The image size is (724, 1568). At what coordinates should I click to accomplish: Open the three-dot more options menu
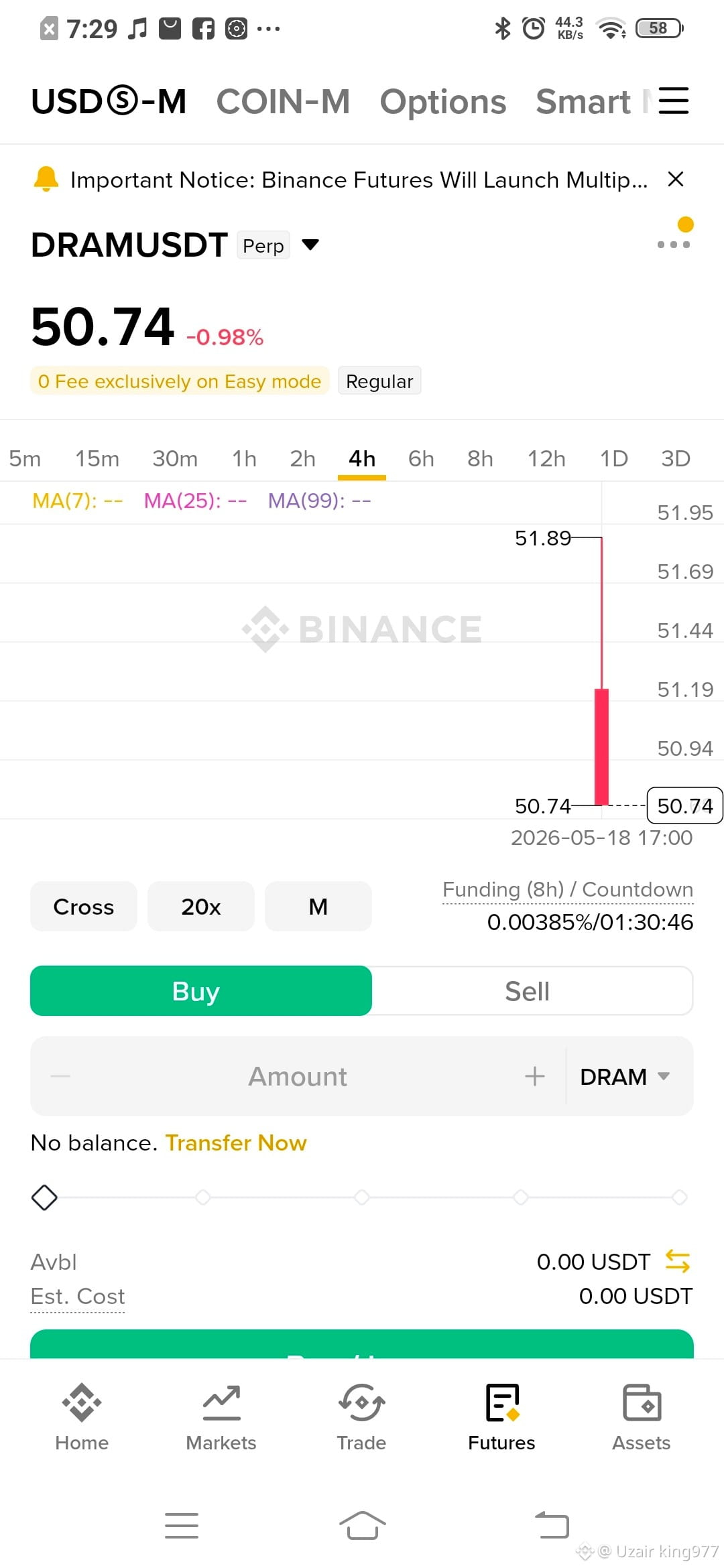pyautogui.click(x=674, y=245)
